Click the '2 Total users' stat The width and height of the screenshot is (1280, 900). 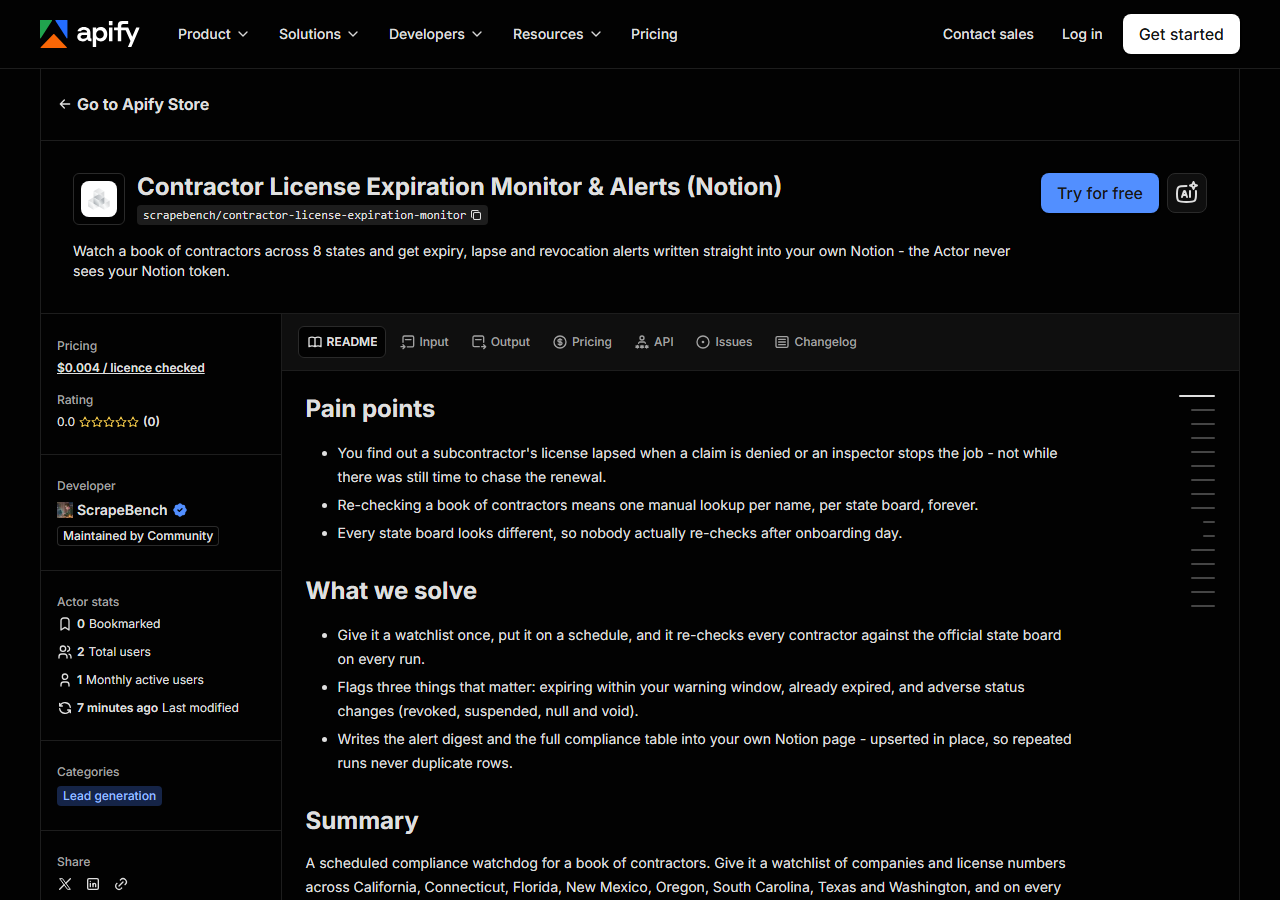click(114, 652)
